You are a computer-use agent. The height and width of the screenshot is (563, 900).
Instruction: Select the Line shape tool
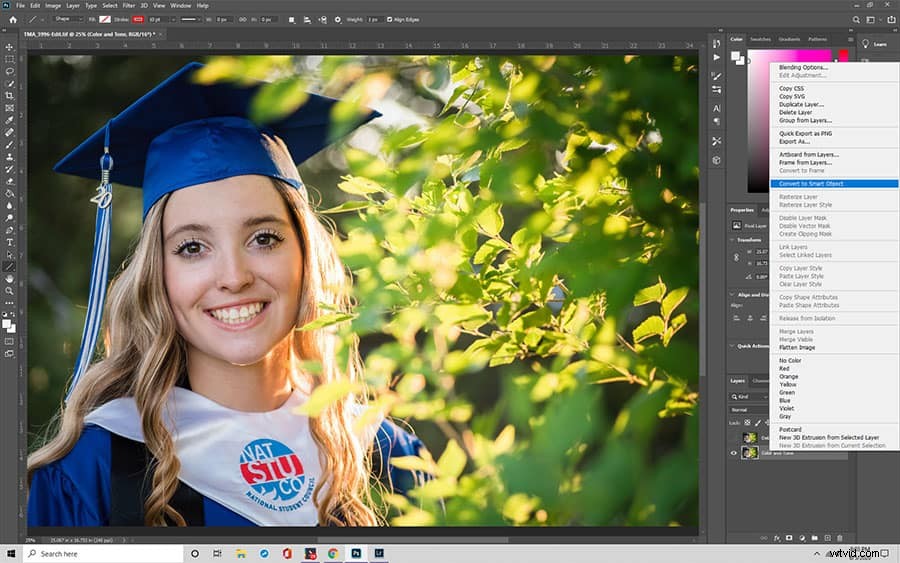[x=9, y=266]
